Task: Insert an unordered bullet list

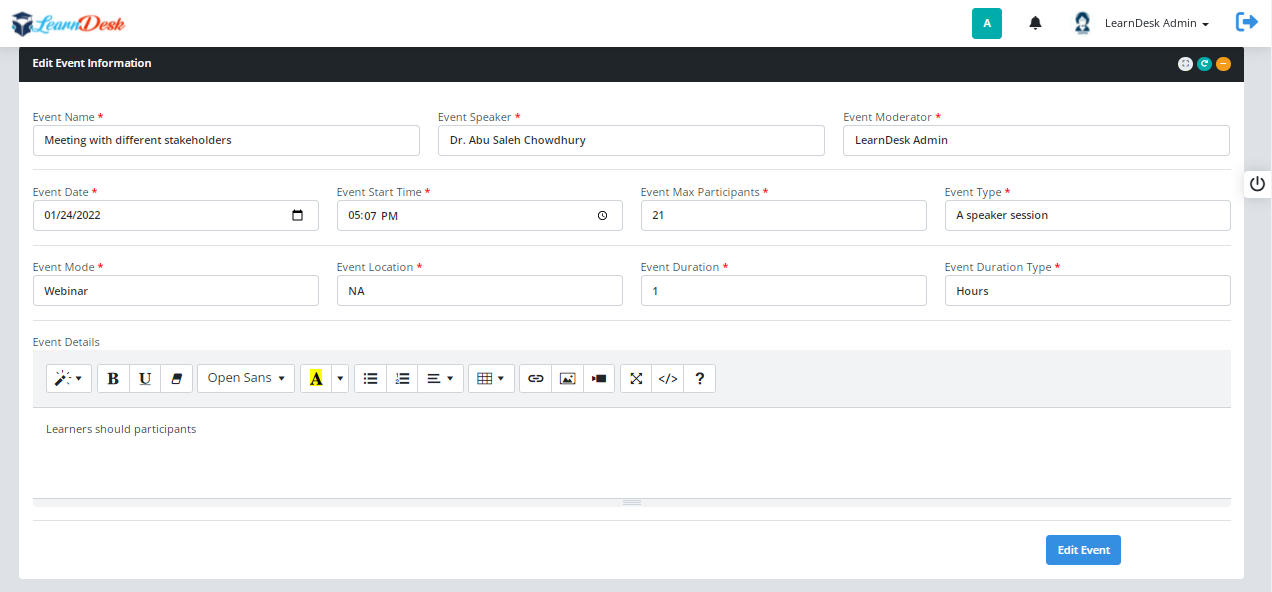Action: [x=370, y=378]
